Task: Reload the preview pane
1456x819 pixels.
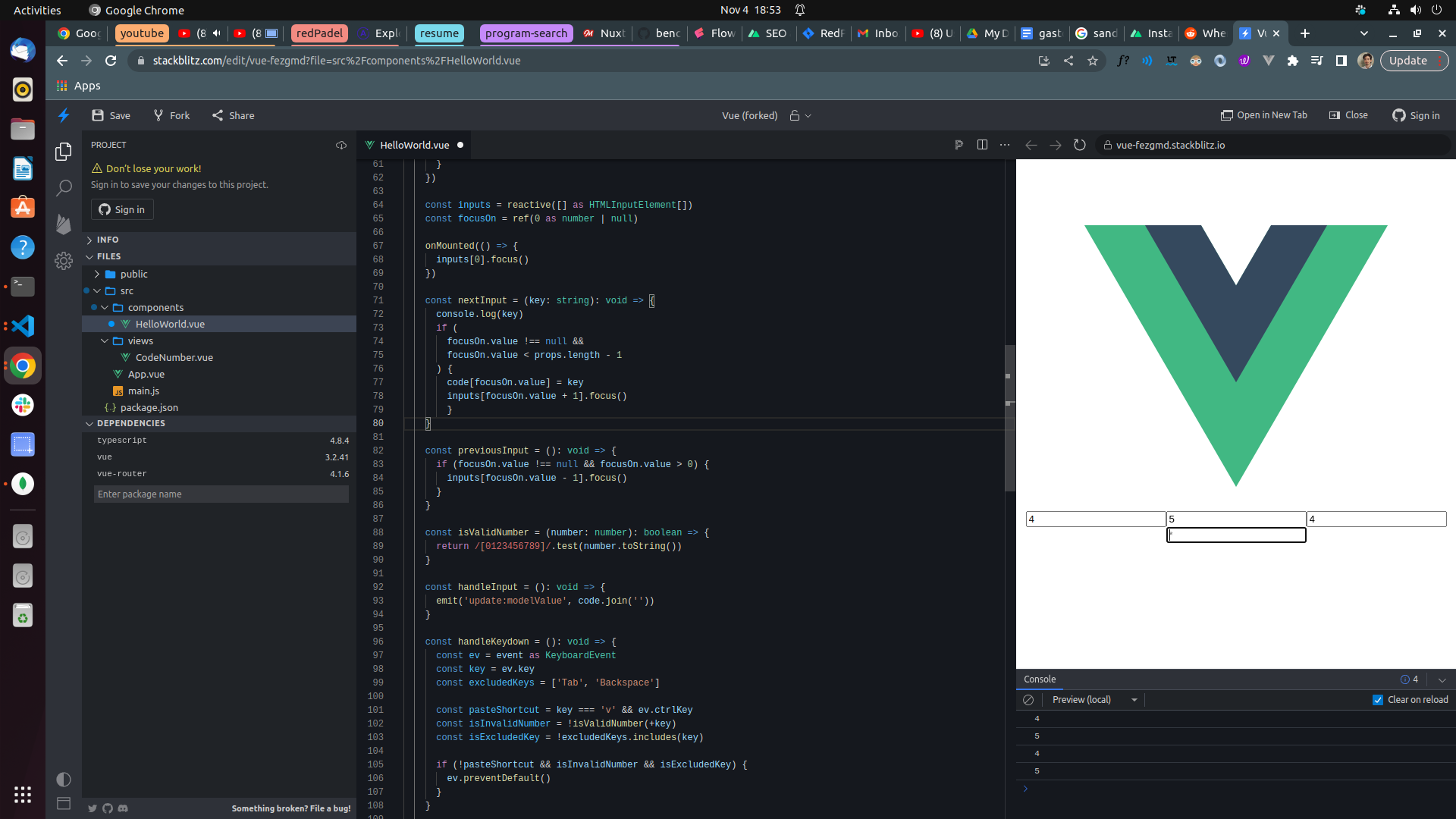Action: 1080,145
